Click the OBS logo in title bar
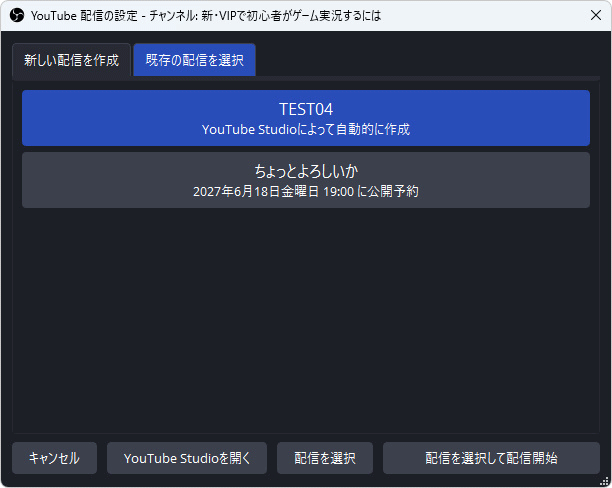The image size is (612, 488). (x=17, y=16)
